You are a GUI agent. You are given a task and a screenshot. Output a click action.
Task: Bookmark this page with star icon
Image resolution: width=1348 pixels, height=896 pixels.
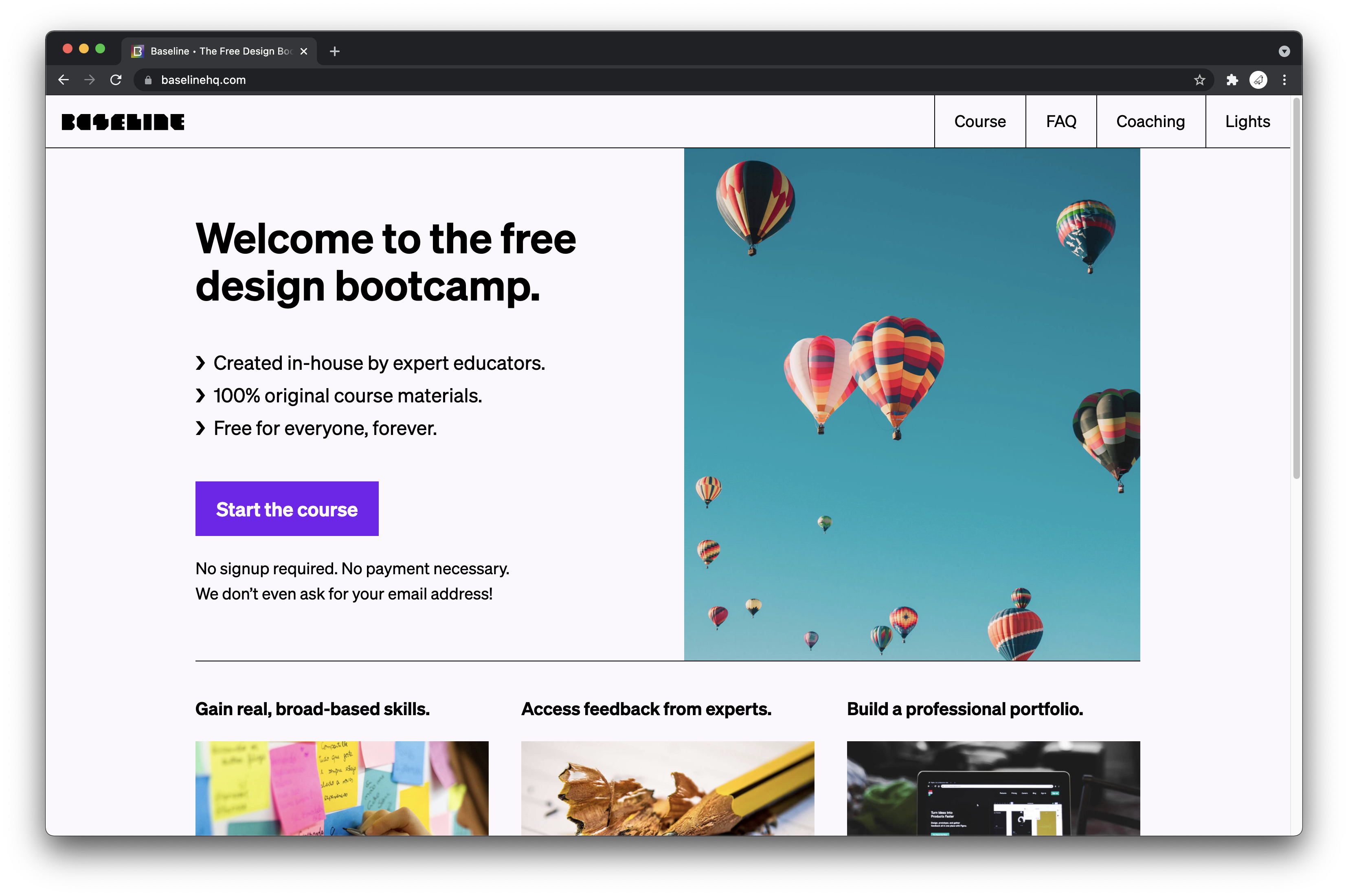click(1199, 80)
